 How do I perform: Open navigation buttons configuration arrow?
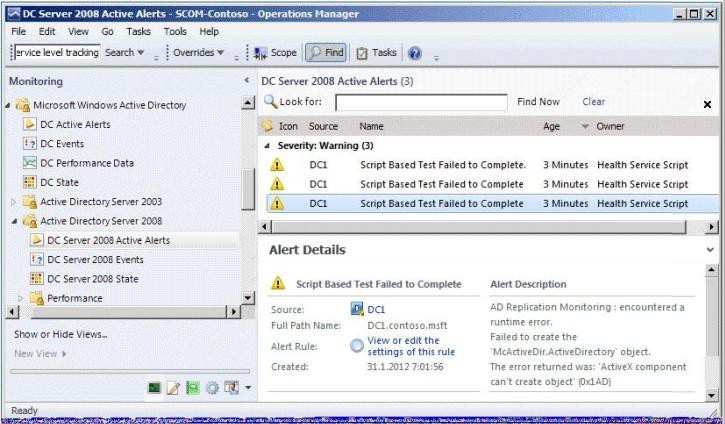[x=248, y=387]
